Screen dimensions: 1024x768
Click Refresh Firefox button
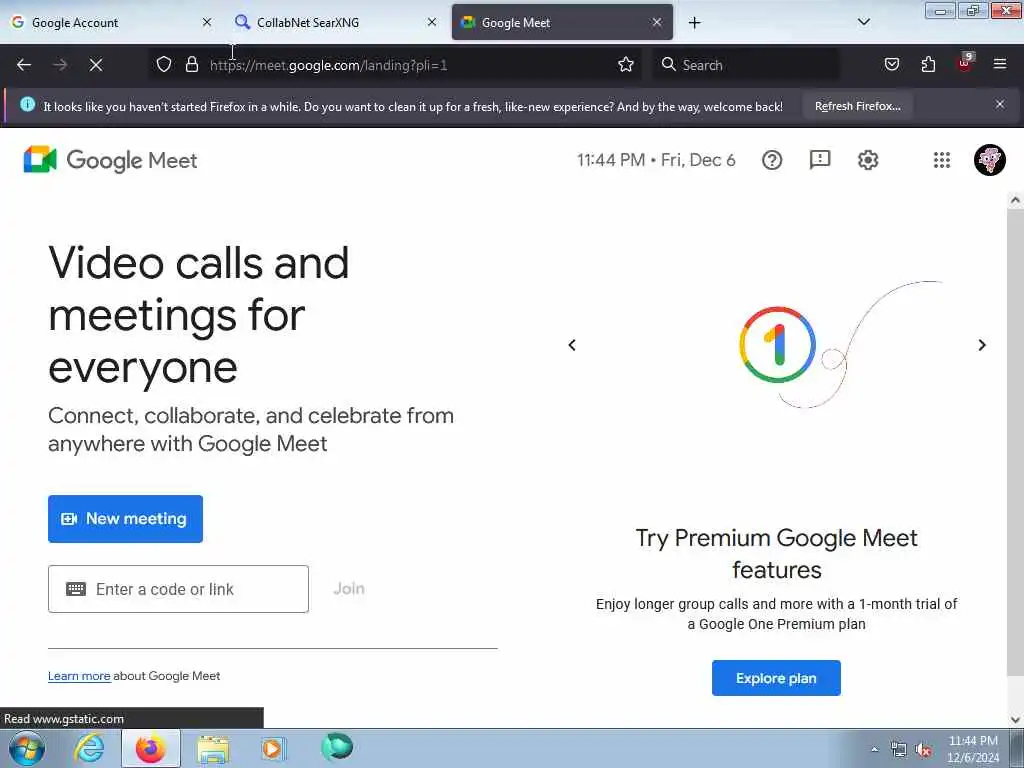[857, 106]
